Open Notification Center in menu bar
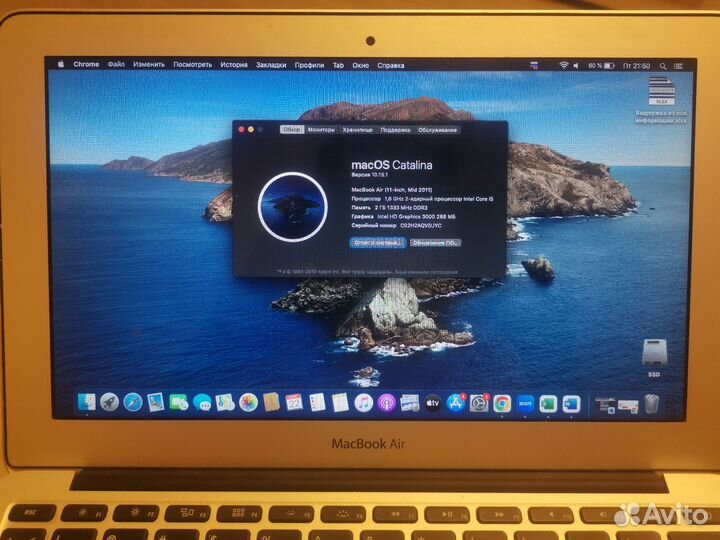Viewport: 720px width, 540px height. click(679, 66)
